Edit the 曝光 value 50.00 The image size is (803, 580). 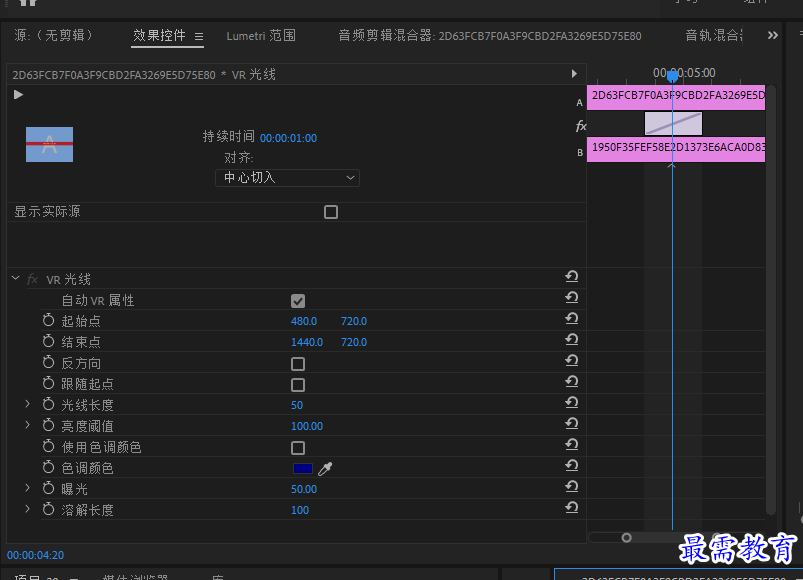pos(304,489)
